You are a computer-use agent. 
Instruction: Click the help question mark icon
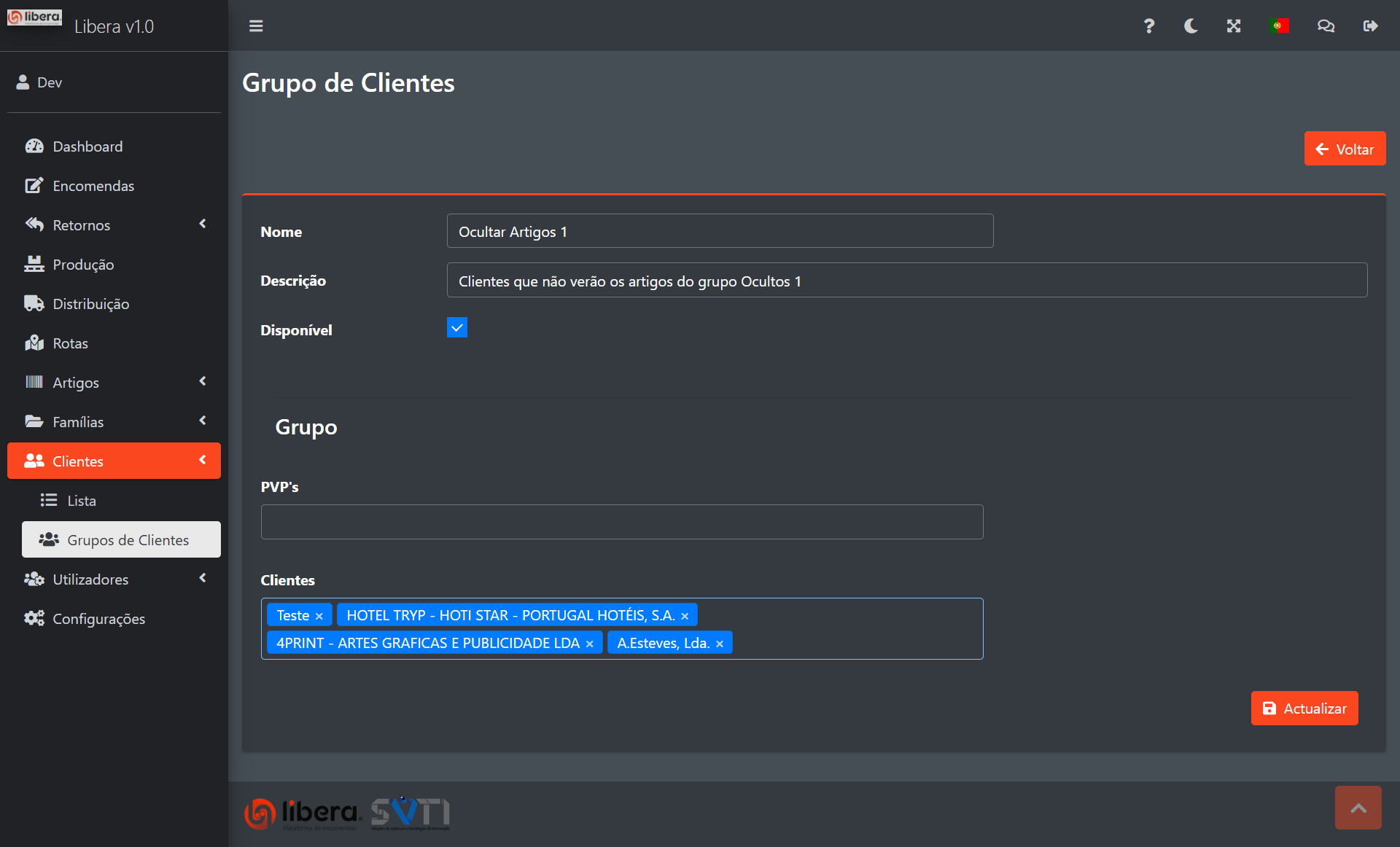[1148, 26]
